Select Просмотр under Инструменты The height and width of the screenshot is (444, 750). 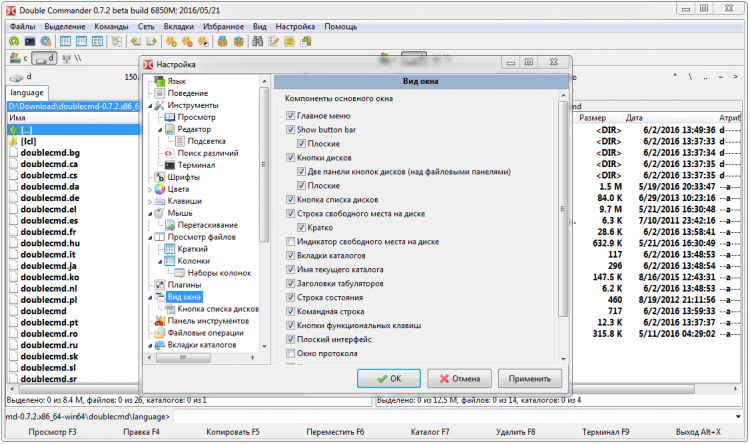[x=196, y=117]
